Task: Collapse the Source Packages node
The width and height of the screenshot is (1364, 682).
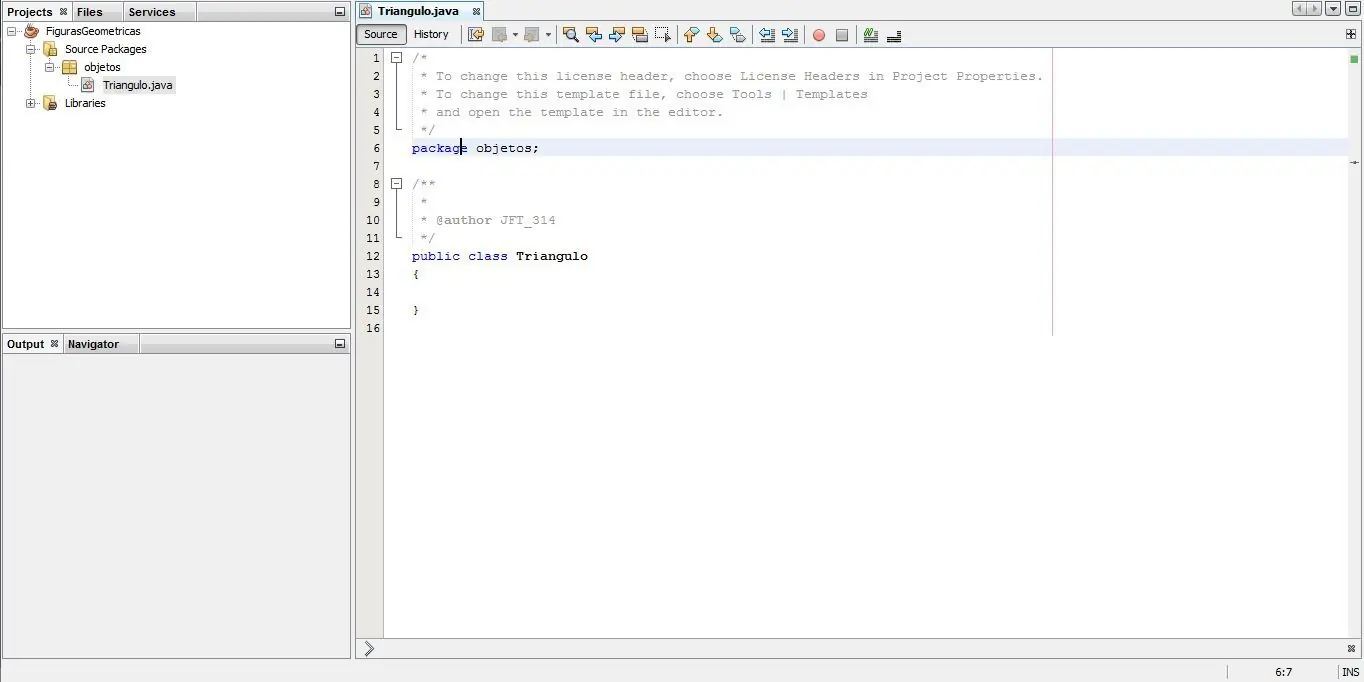Action: pyautogui.click(x=31, y=49)
